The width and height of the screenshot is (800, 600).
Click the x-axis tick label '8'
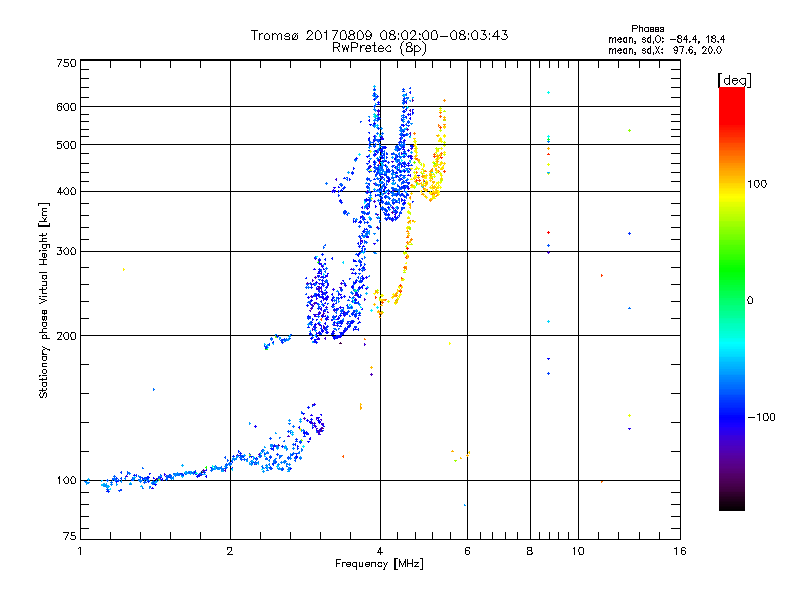click(530, 551)
